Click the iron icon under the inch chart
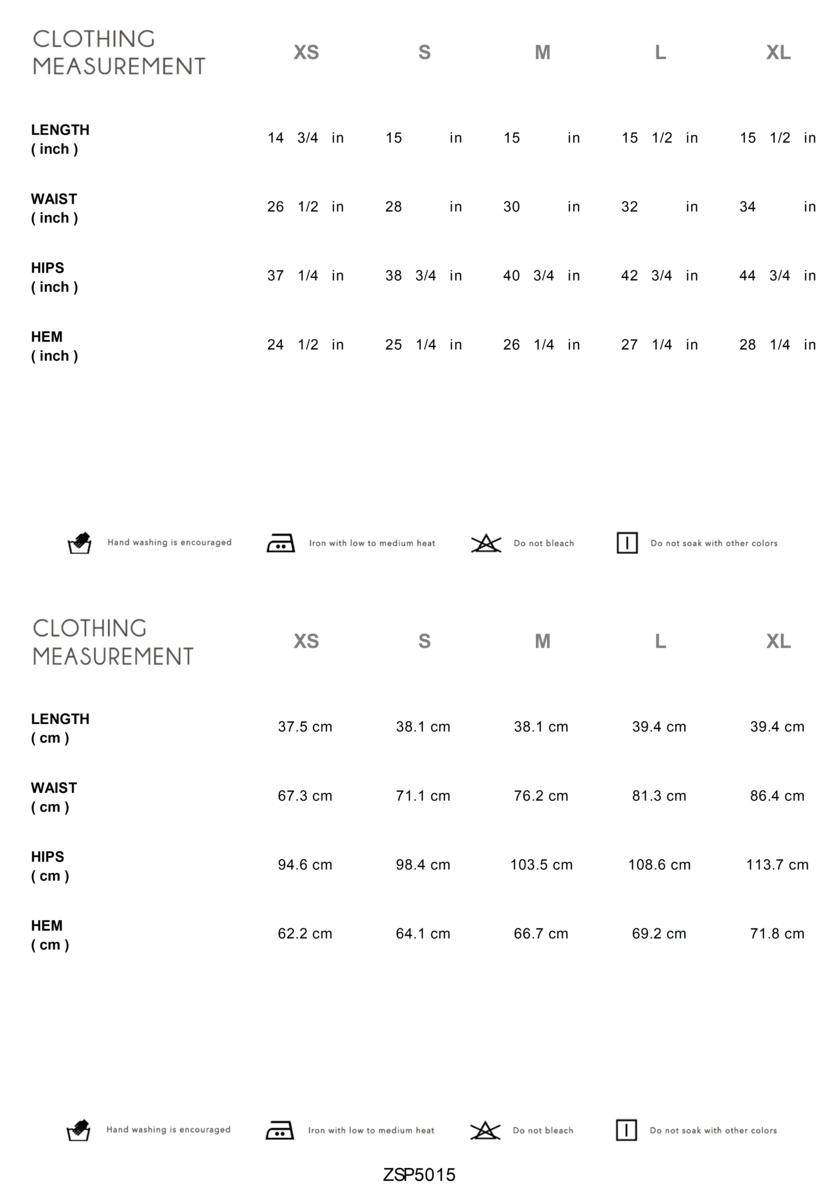This screenshot has width=838, height=1200. [x=281, y=543]
